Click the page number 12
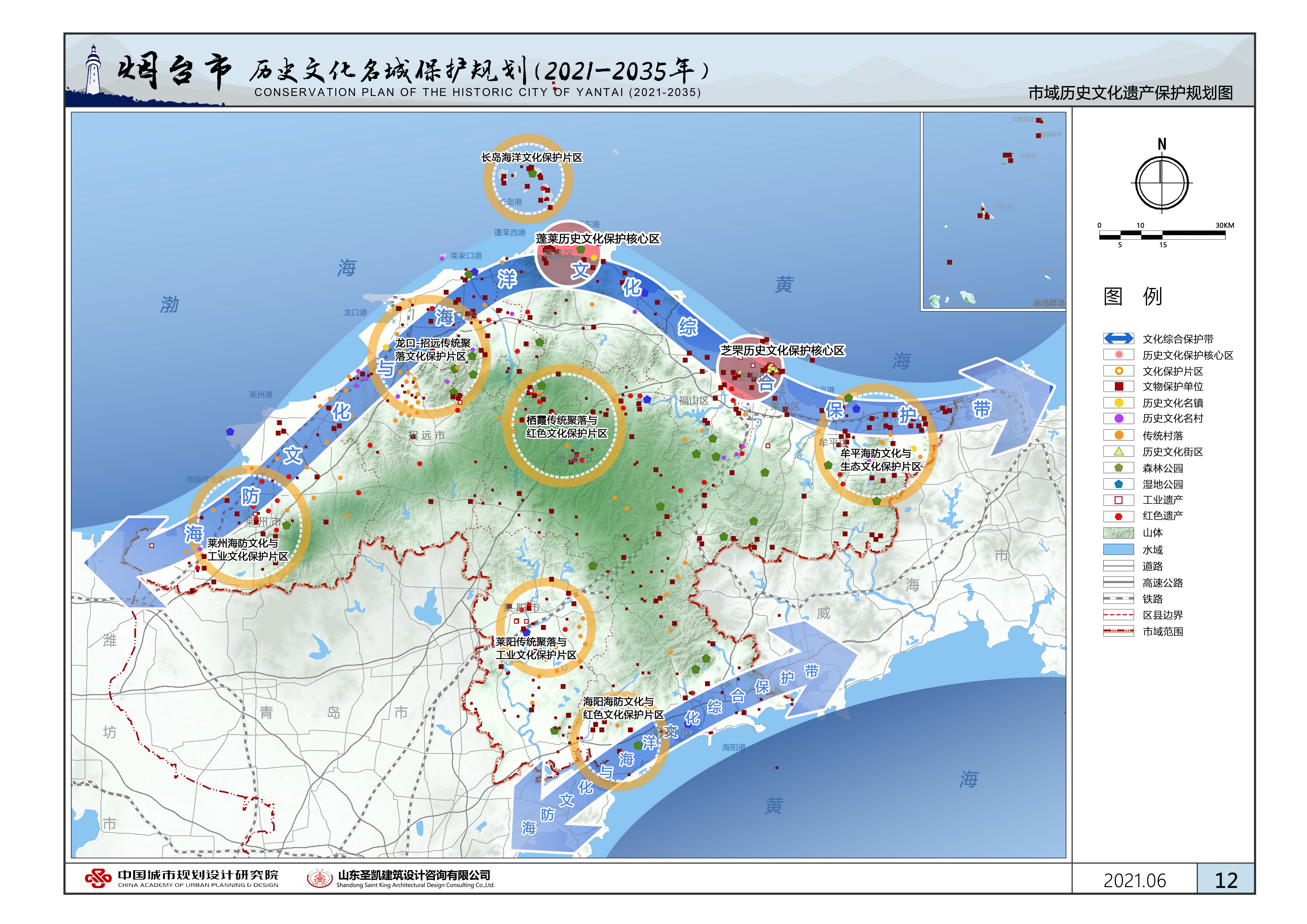The width and height of the screenshot is (1307, 924). pyautogui.click(x=1226, y=881)
